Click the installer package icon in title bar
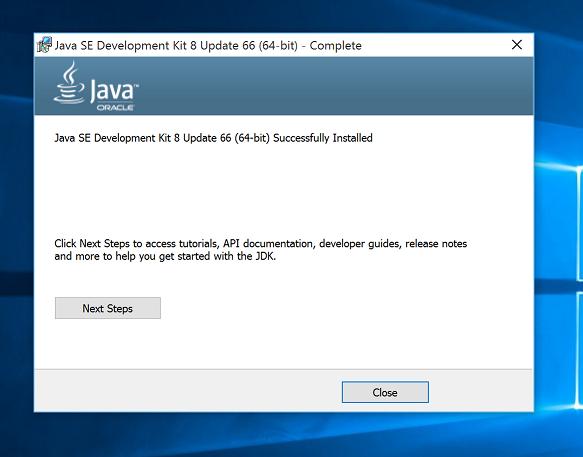The image size is (583, 457). click(x=44, y=45)
